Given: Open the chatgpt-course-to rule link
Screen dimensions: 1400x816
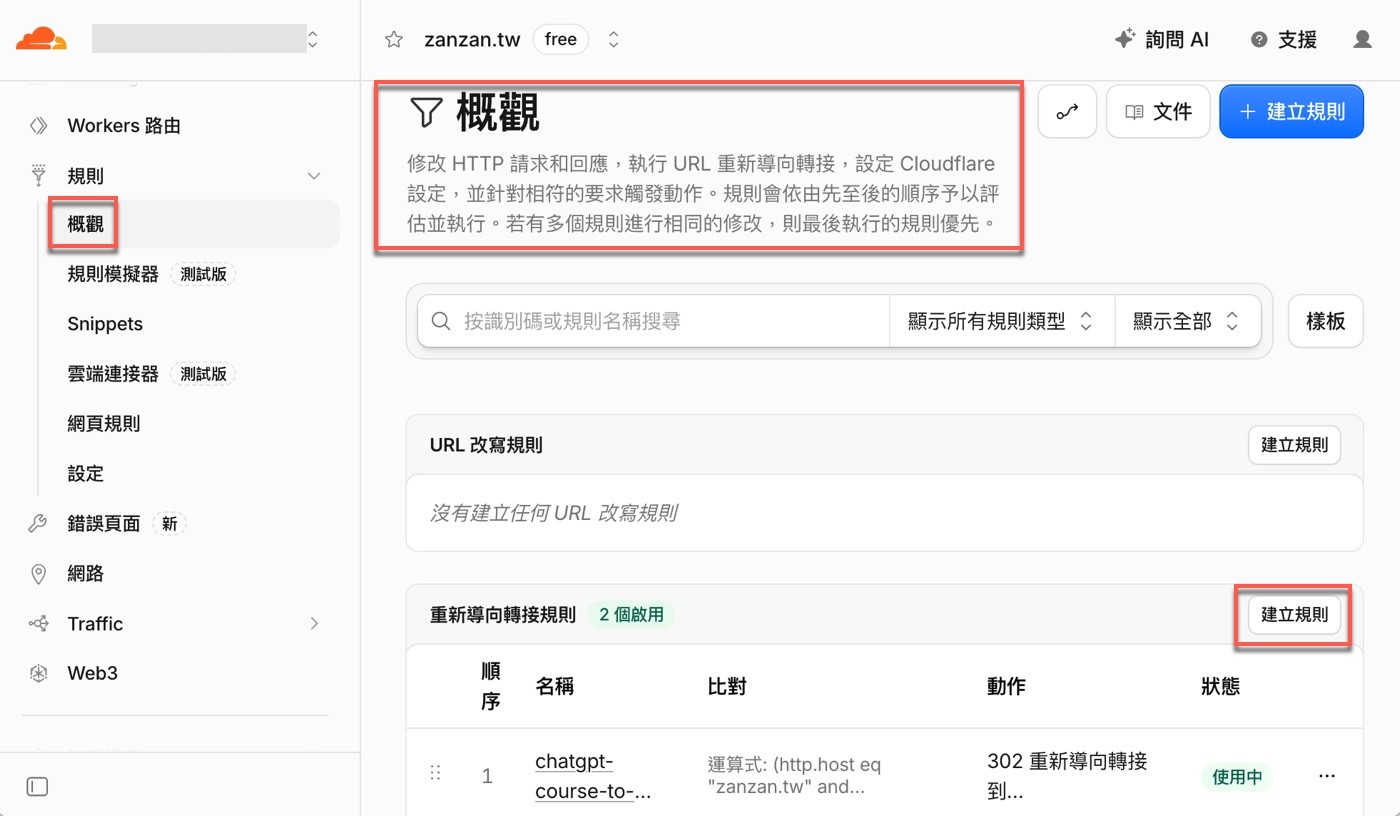Looking at the screenshot, I should pyautogui.click(x=594, y=777).
